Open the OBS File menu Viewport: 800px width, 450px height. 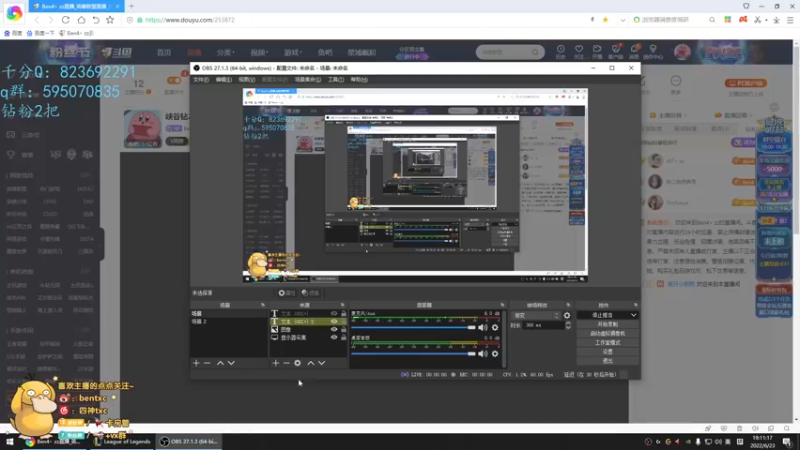(x=201, y=80)
